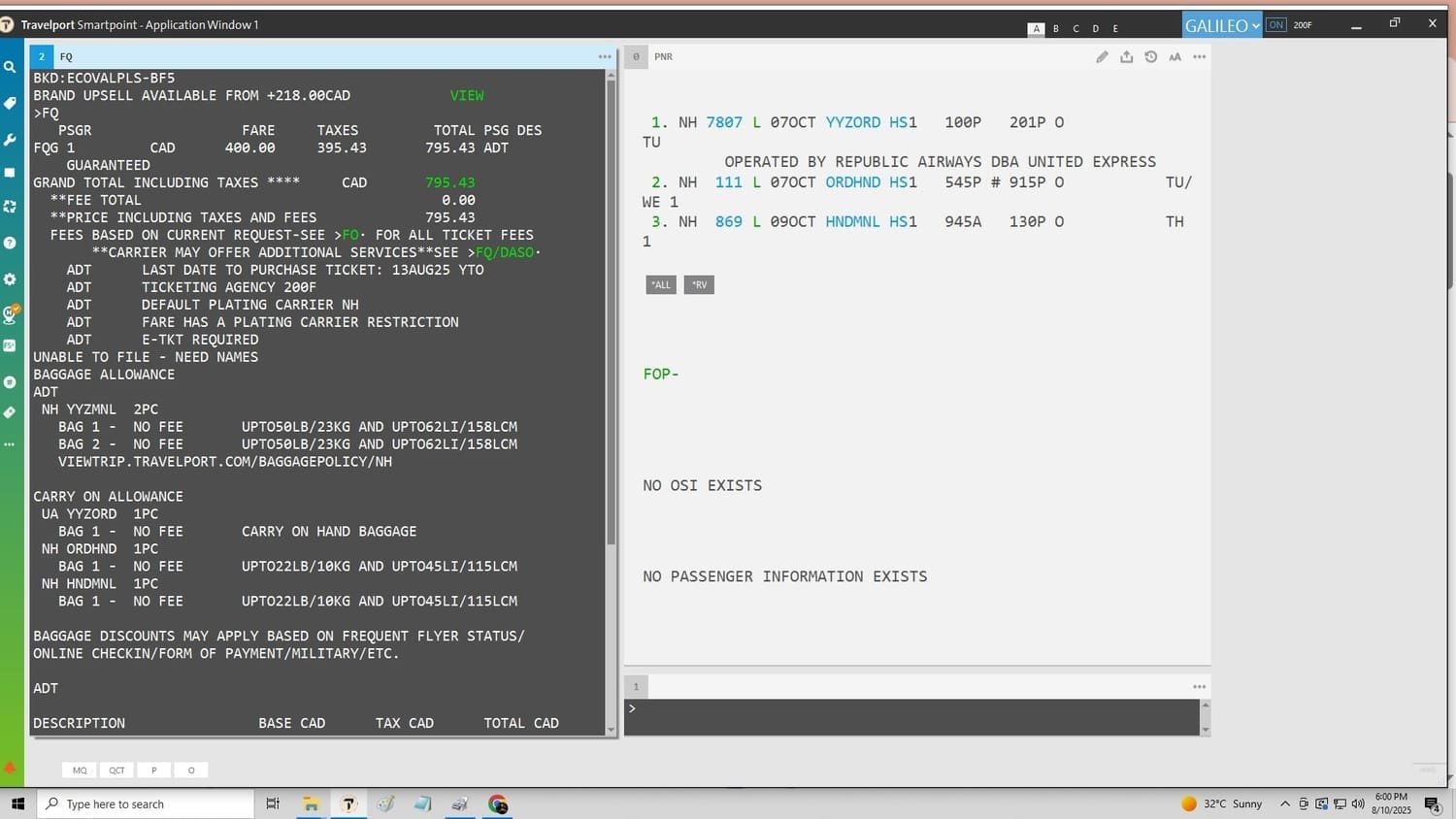Click the PNR share/export icon
This screenshot has height=819, width=1456.
click(x=1126, y=57)
